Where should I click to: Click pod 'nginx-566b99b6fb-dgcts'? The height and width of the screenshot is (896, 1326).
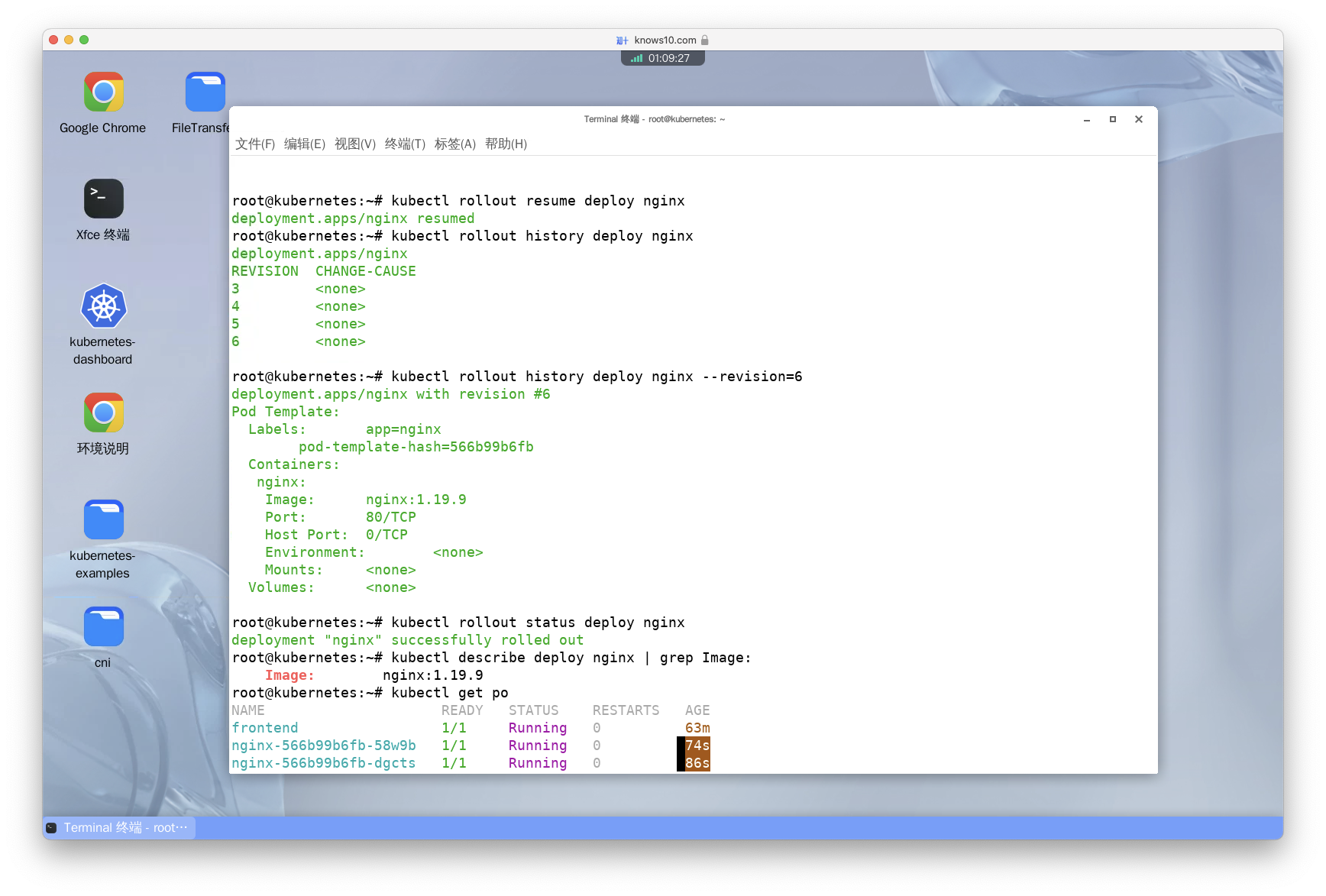(x=324, y=763)
